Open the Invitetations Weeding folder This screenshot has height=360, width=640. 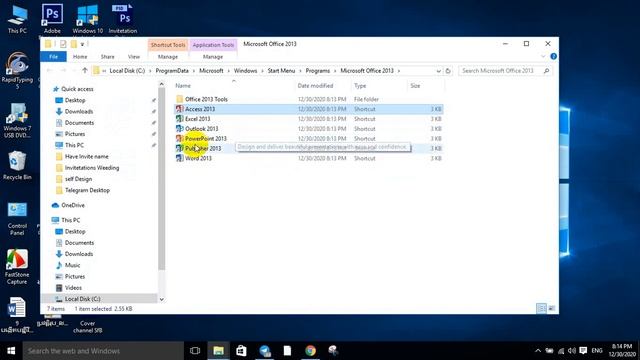click(92, 168)
